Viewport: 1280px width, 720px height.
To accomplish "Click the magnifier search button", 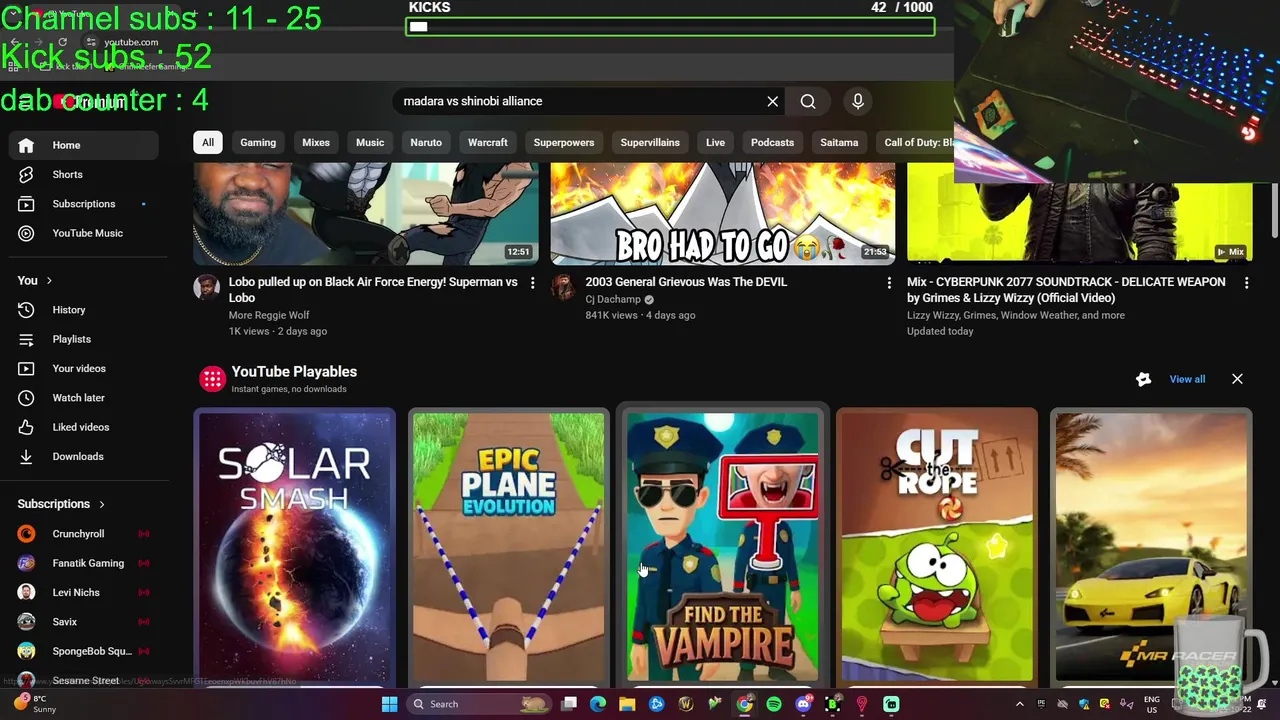I will [808, 101].
